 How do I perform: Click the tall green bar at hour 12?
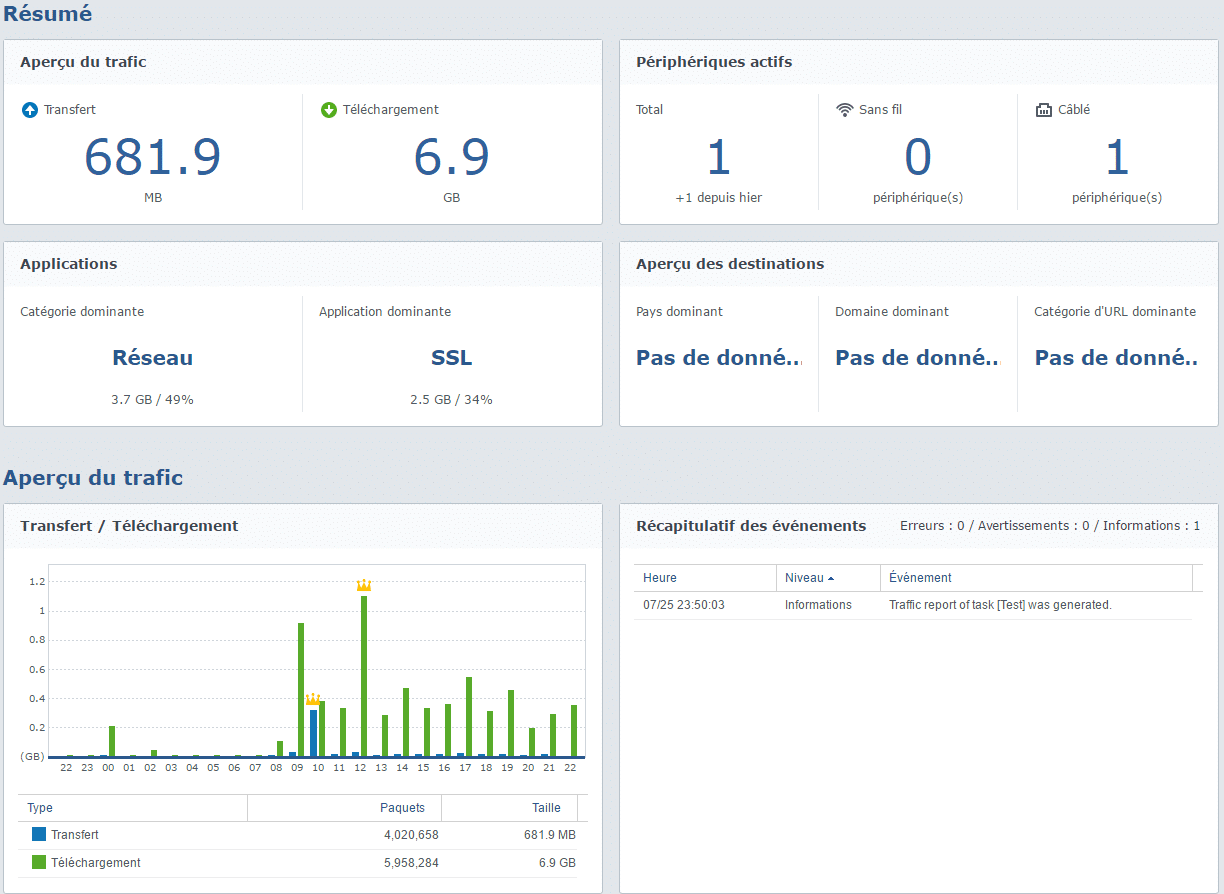click(x=364, y=676)
